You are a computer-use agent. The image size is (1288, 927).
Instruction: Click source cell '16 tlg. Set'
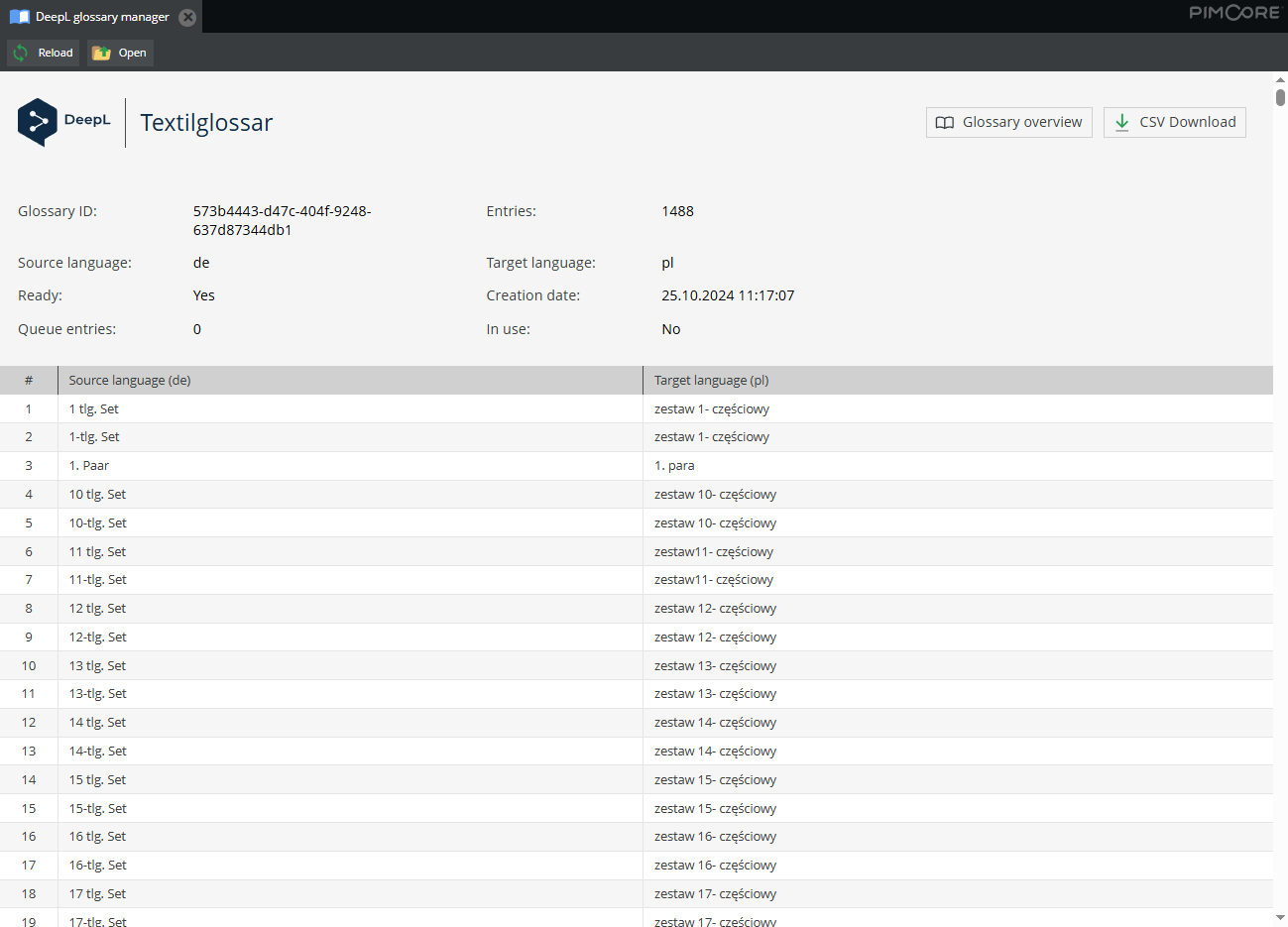[x=351, y=837]
